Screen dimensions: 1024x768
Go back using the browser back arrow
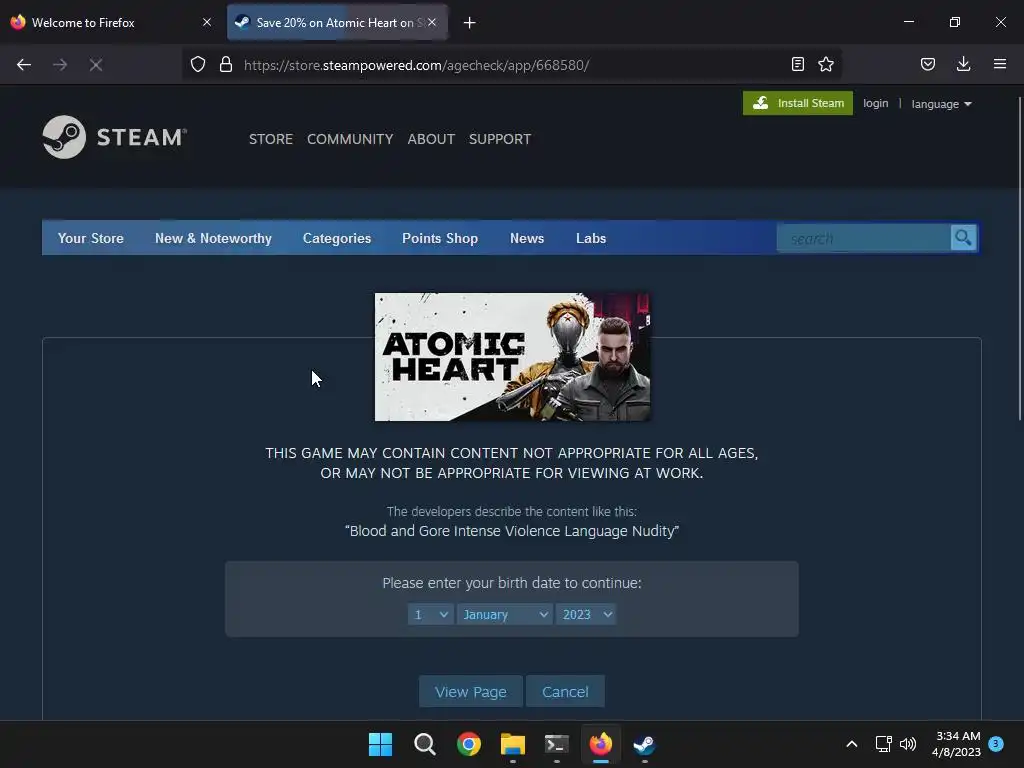[24, 65]
